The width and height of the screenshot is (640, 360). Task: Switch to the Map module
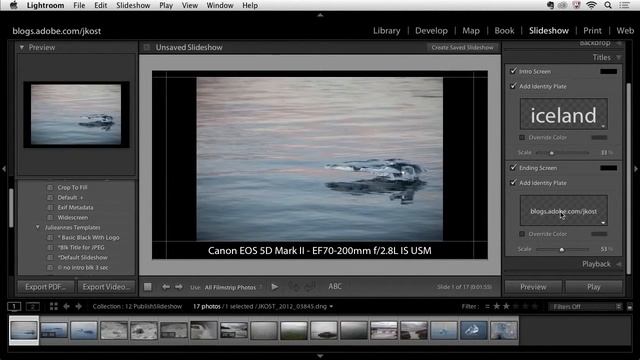[x=471, y=31]
